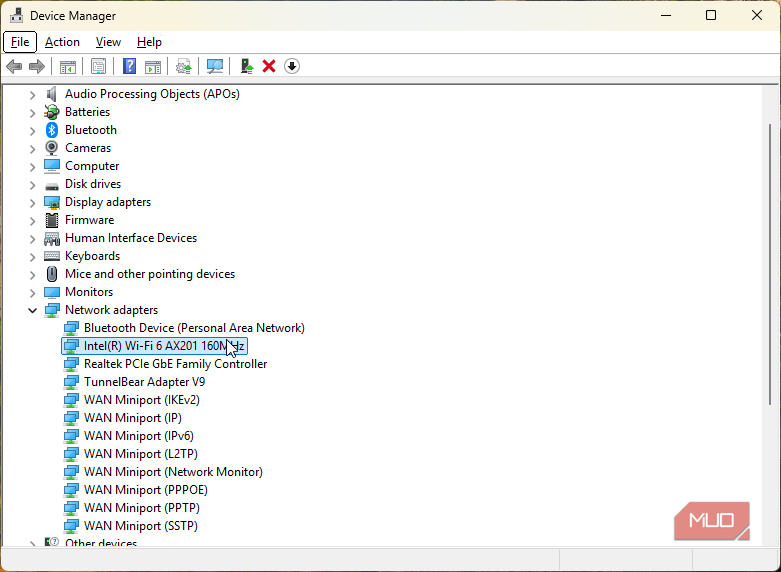Open the Help menu
The image size is (781, 572).
(x=149, y=42)
